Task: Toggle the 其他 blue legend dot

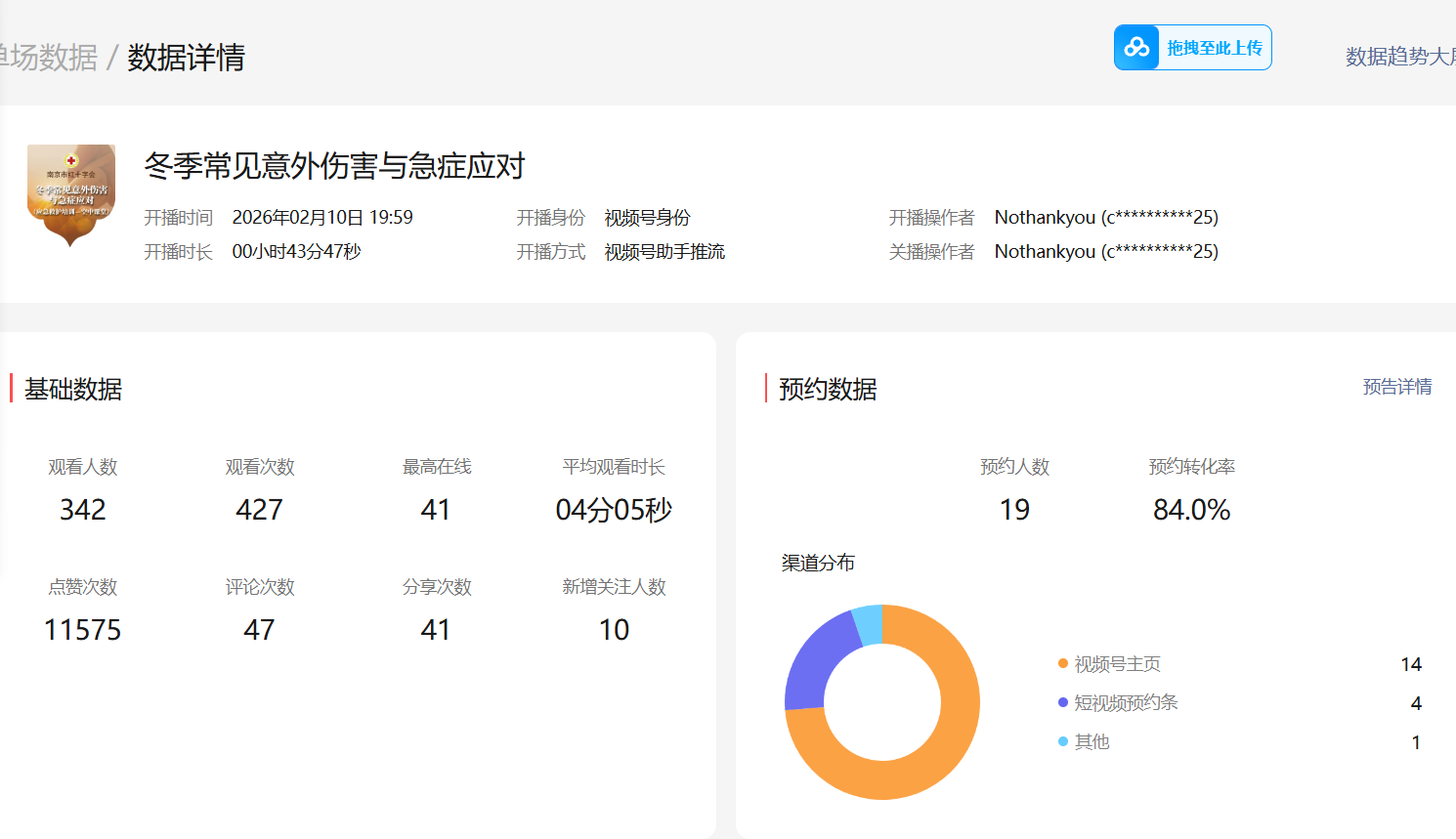Action: 1063,741
